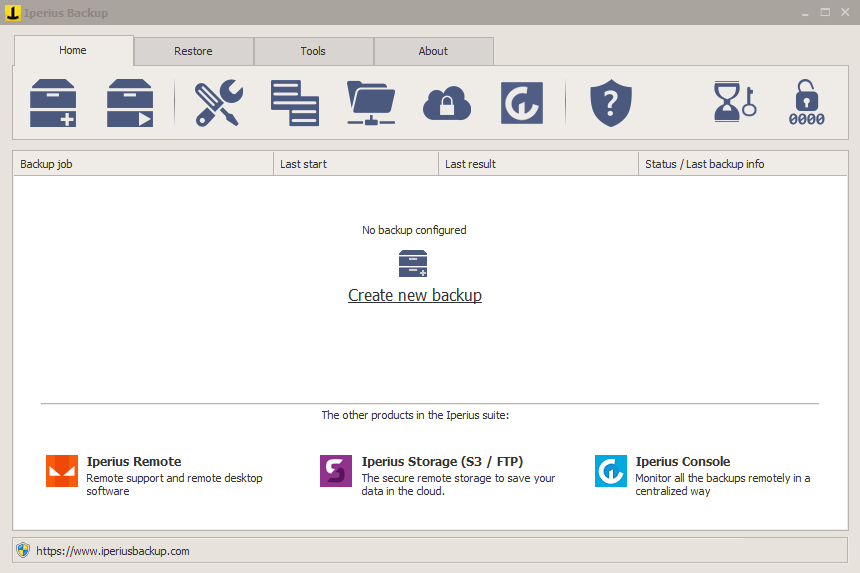Open the Iperius Console toolbar icon

coord(522,103)
